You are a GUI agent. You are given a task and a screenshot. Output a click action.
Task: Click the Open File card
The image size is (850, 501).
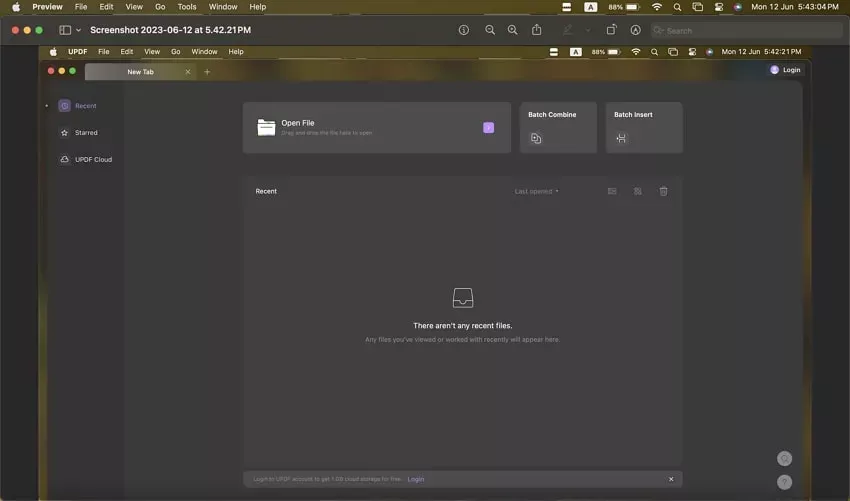click(377, 127)
